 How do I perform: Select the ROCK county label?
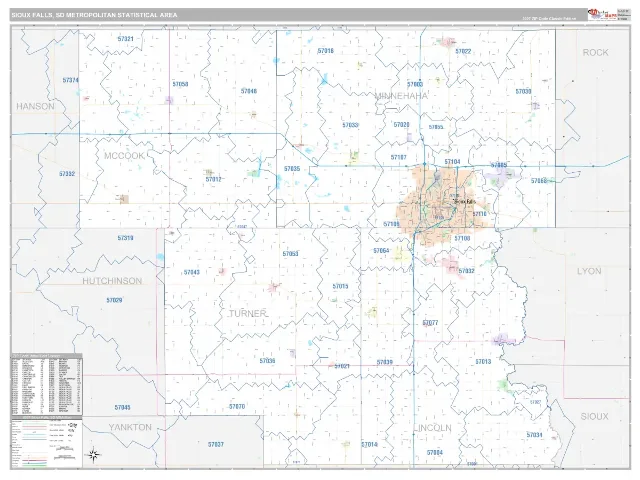click(x=595, y=53)
